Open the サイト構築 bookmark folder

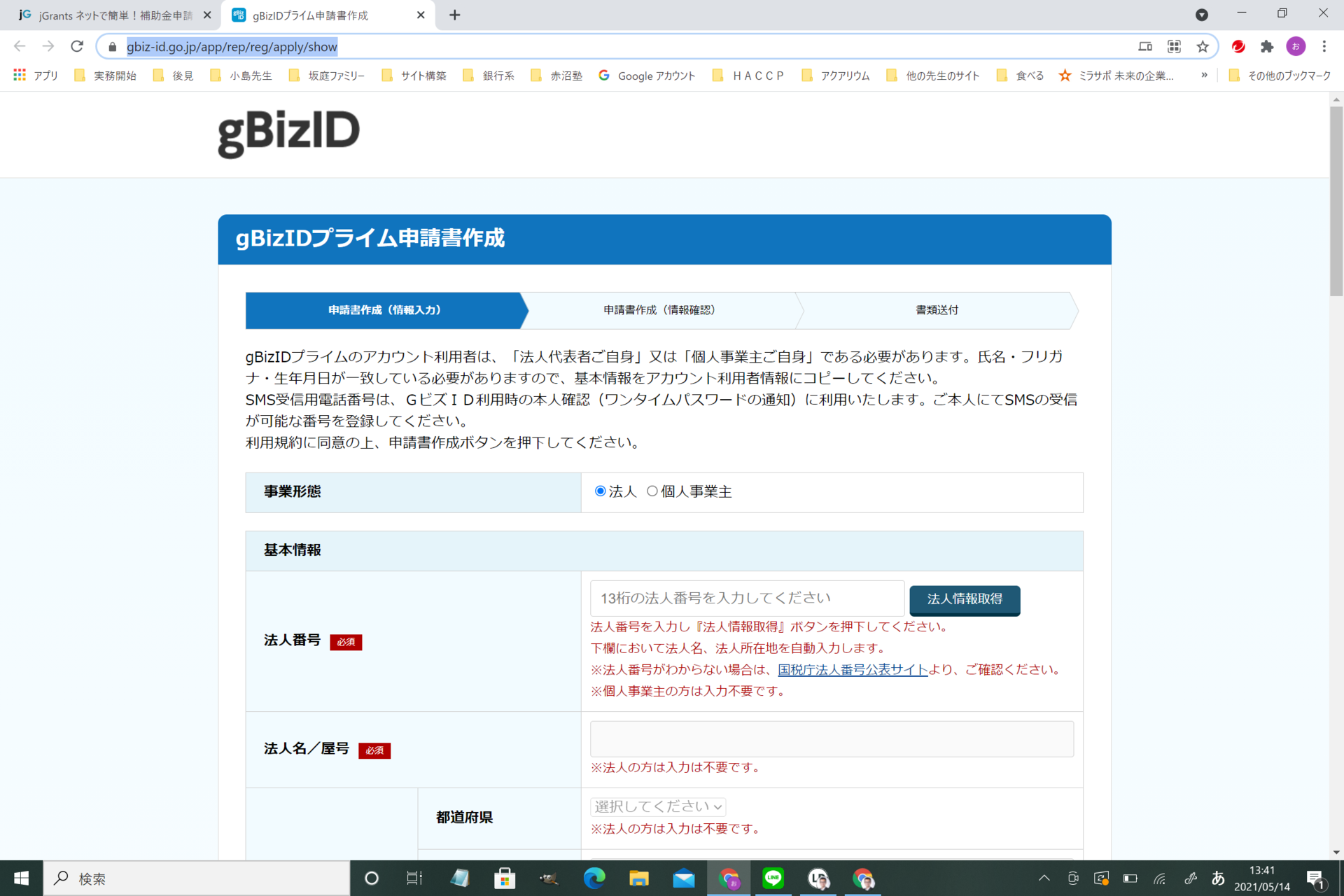[x=414, y=75]
